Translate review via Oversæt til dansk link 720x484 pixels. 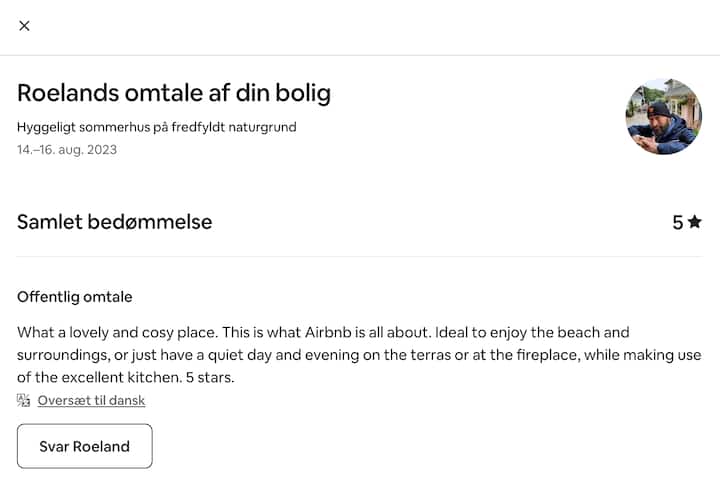click(91, 401)
